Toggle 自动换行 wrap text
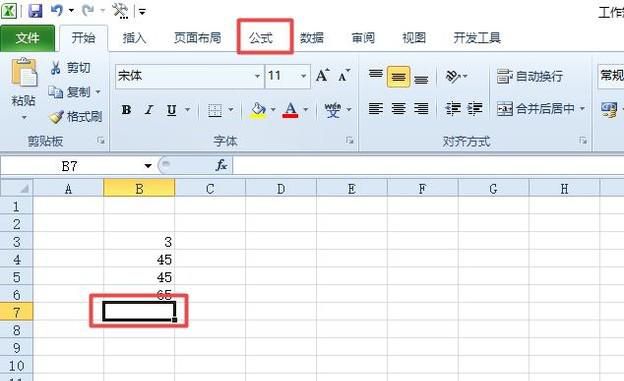The height and width of the screenshot is (381, 624). 530,76
